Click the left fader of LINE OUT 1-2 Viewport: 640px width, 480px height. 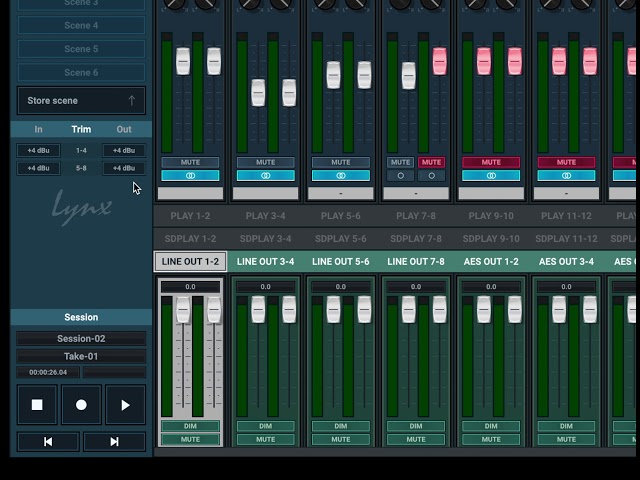183,309
